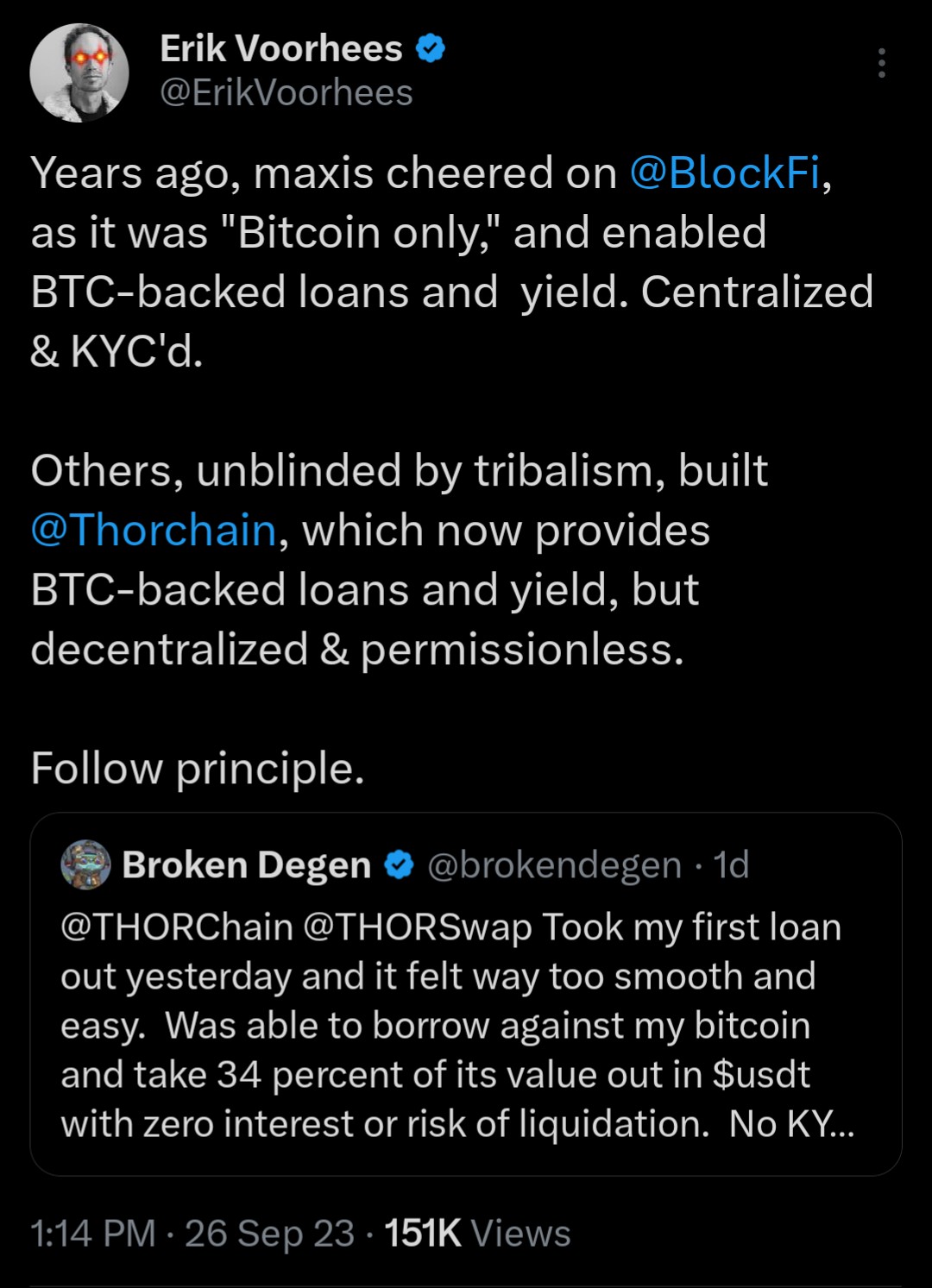This screenshot has width=932, height=1288.
Task: Tap Erik Voorhees' profile avatar
Action: [x=79, y=72]
